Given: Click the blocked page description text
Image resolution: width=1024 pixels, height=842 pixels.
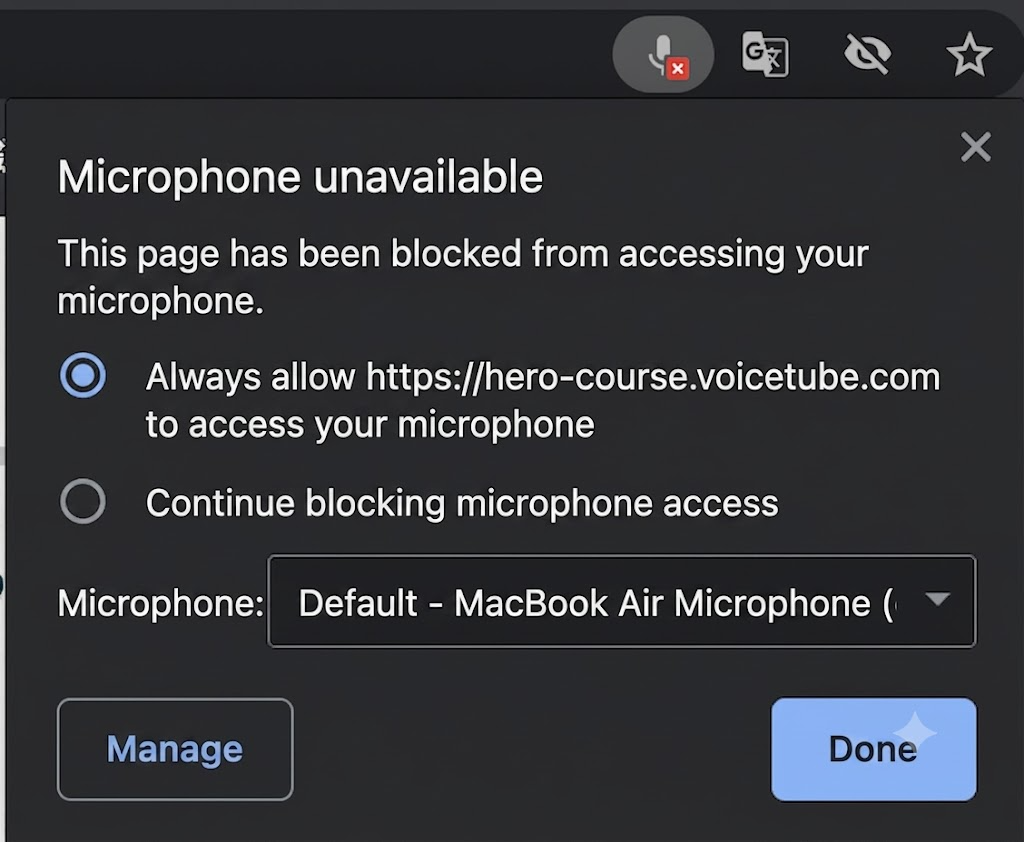Looking at the screenshot, I should (x=463, y=277).
